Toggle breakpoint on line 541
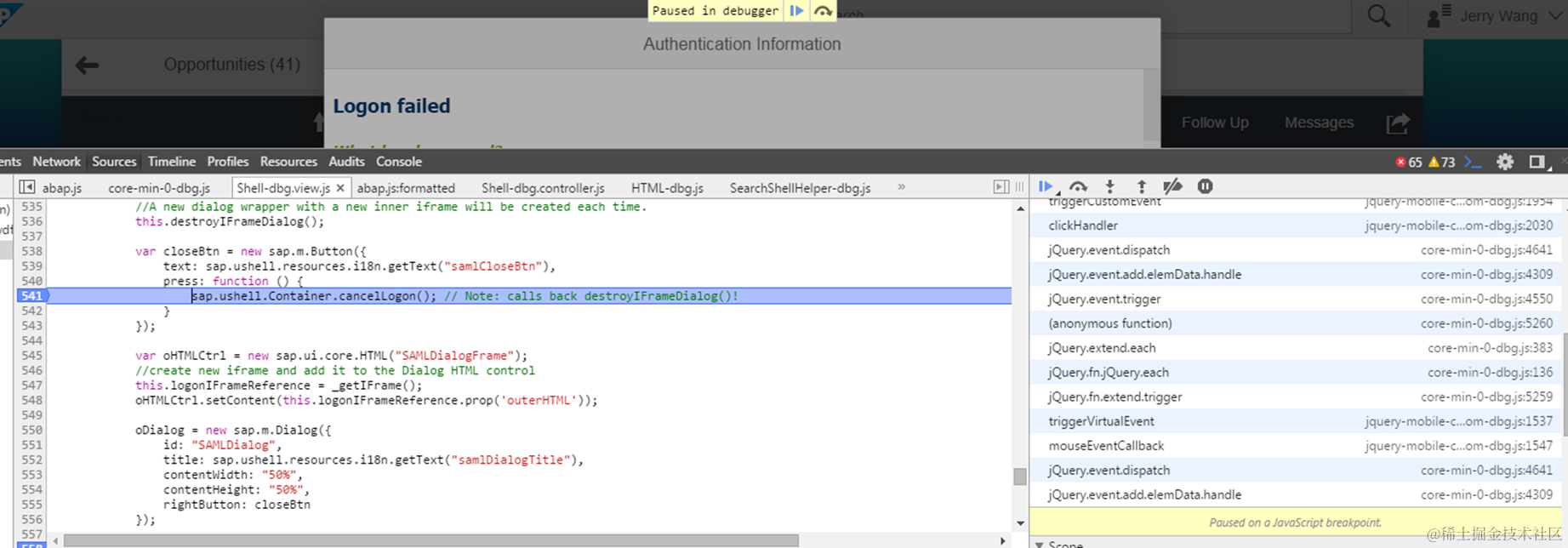Viewport: 1568px width, 548px height. coord(31,296)
